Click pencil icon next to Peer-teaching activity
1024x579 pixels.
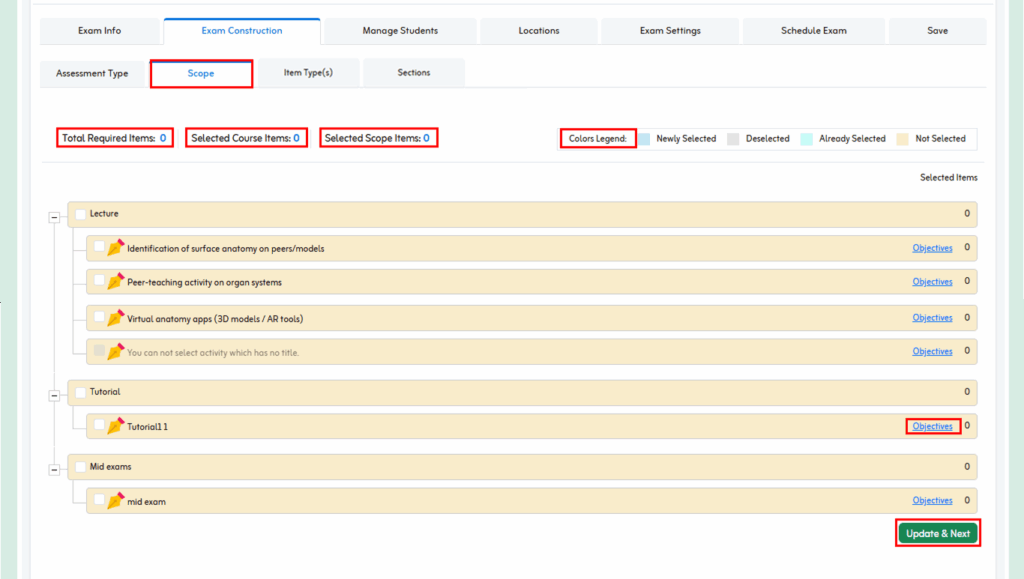[x=115, y=282]
